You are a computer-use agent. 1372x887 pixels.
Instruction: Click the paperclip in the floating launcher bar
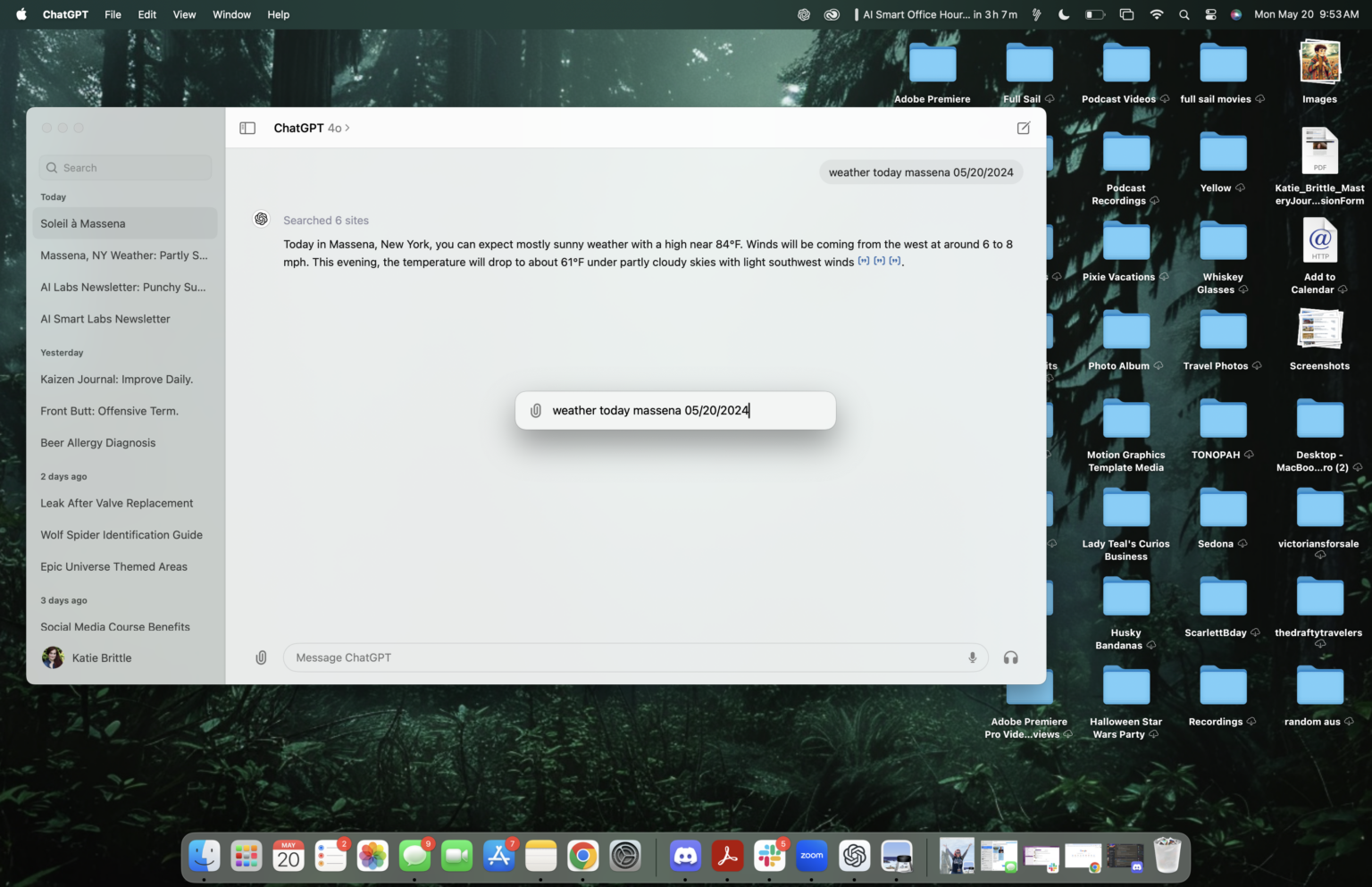[536, 411]
